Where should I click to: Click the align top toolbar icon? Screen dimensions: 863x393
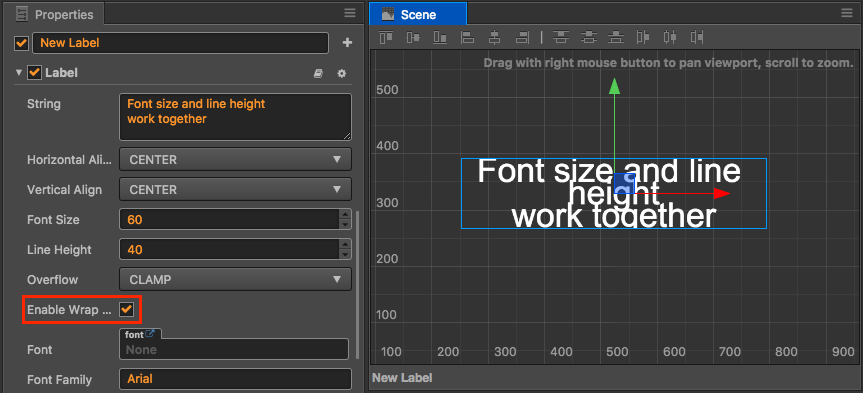386,37
